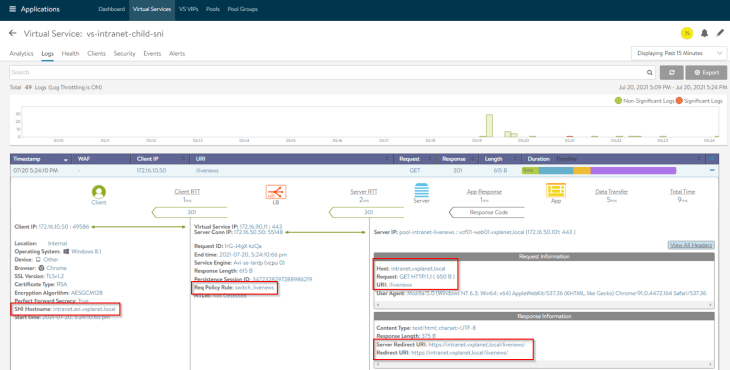Edit virtual service with pencil icon
The height and width of the screenshot is (370, 730).
point(720,33)
